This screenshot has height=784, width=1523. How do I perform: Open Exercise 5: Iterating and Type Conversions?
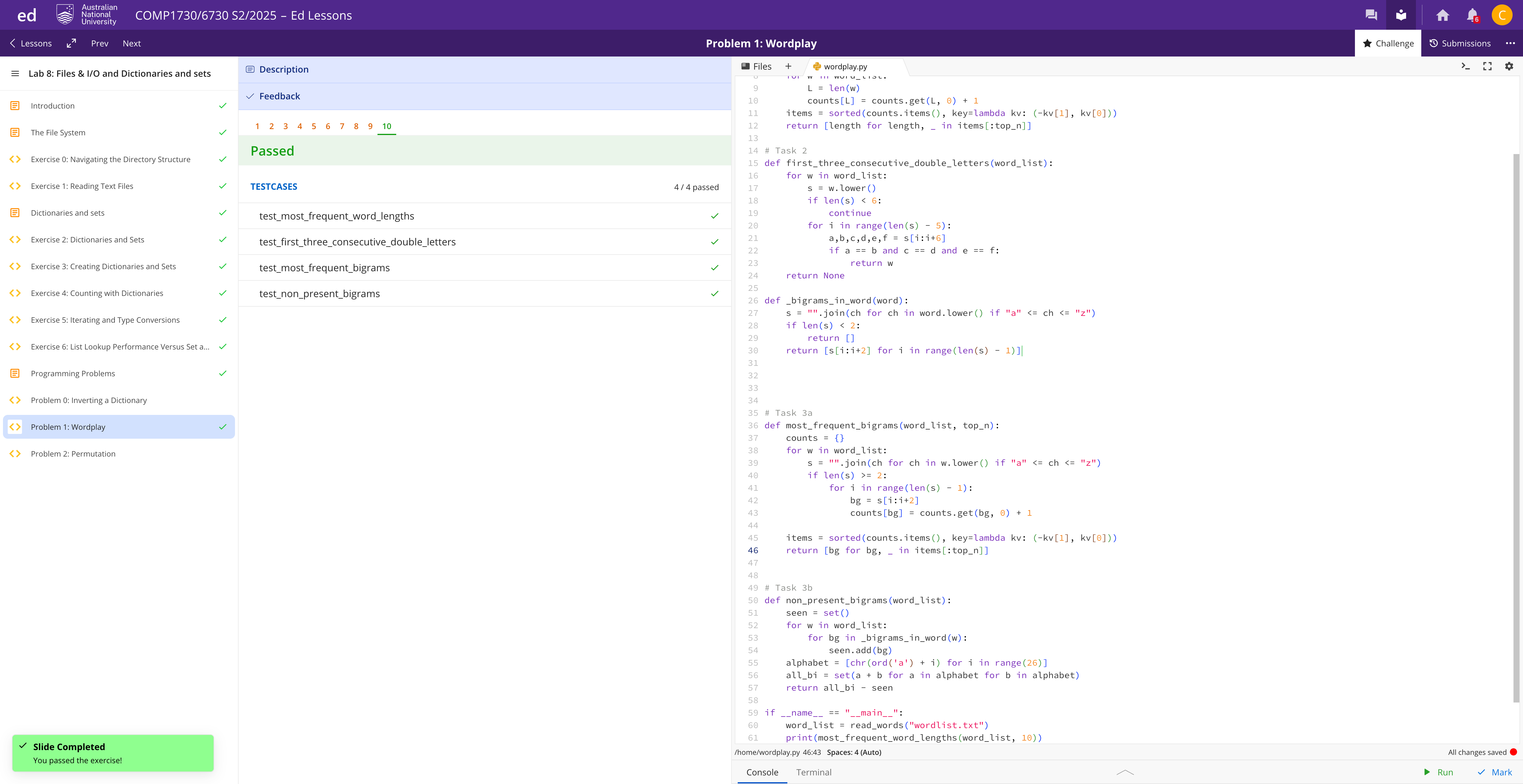tap(119, 320)
